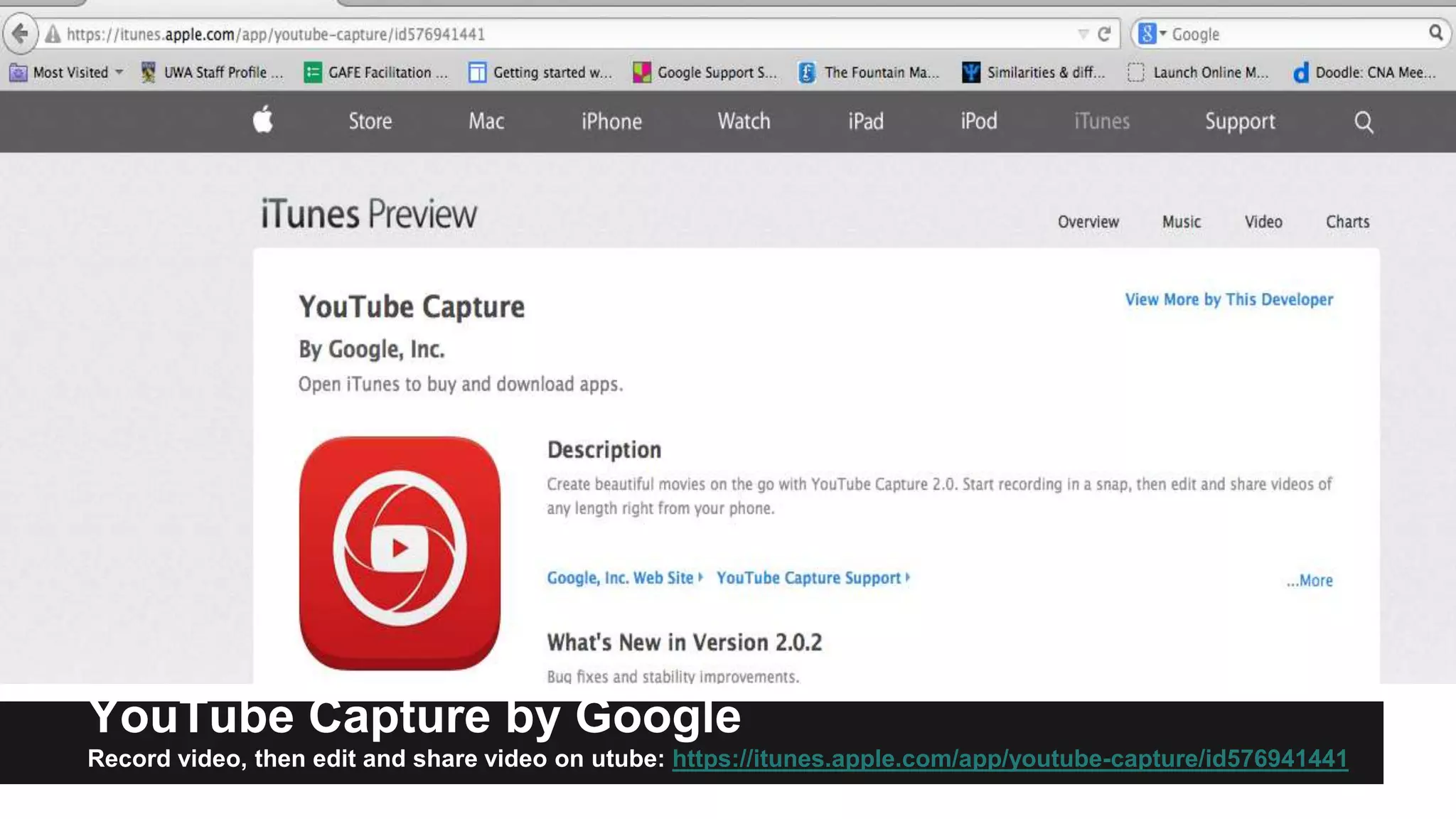1456x819 pixels.
Task: Open the iTunes section in Apple nav
Action: tap(1101, 122)
